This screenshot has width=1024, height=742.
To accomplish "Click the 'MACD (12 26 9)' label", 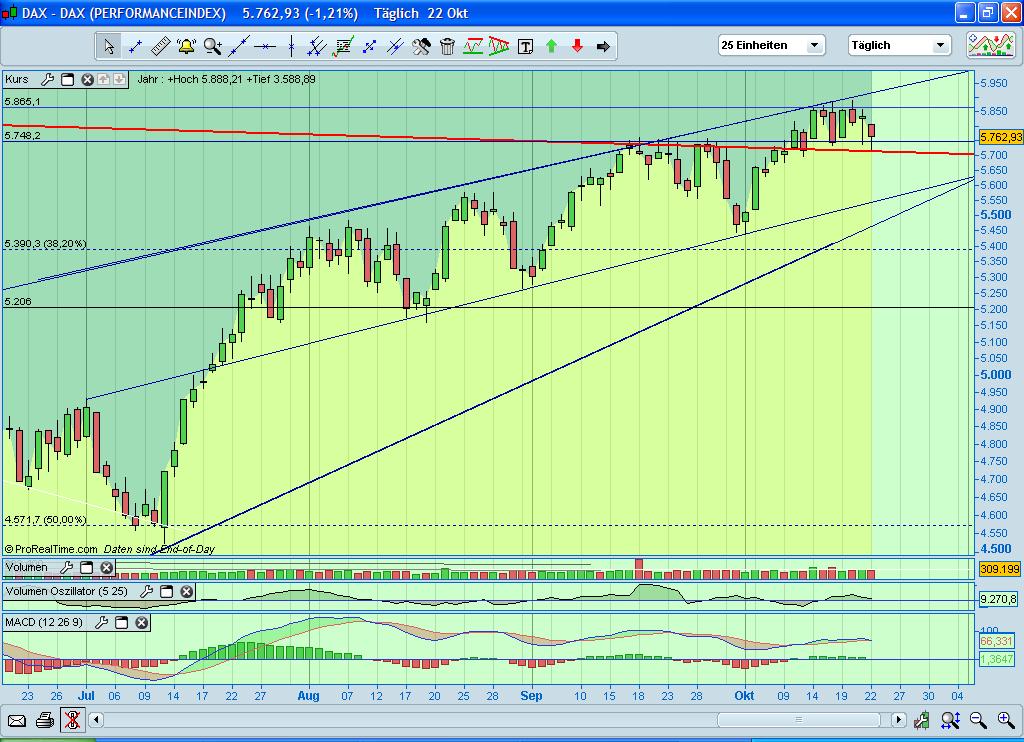I will coord(44,622).
